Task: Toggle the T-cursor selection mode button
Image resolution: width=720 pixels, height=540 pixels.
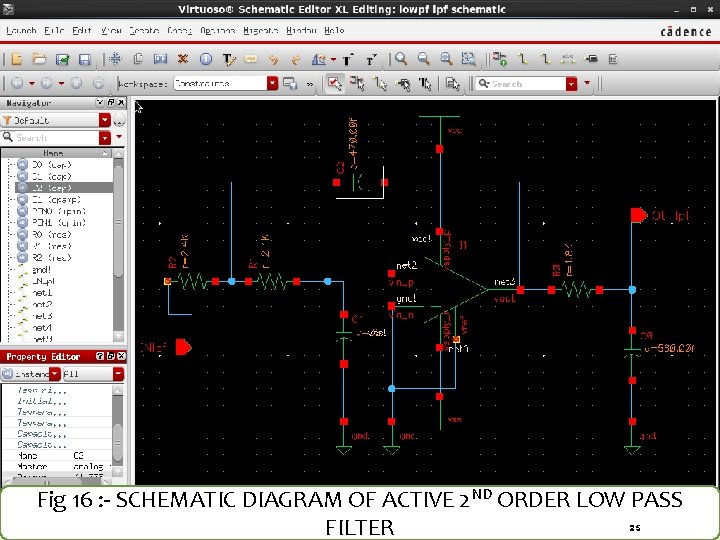Action: tap(425, 84)
